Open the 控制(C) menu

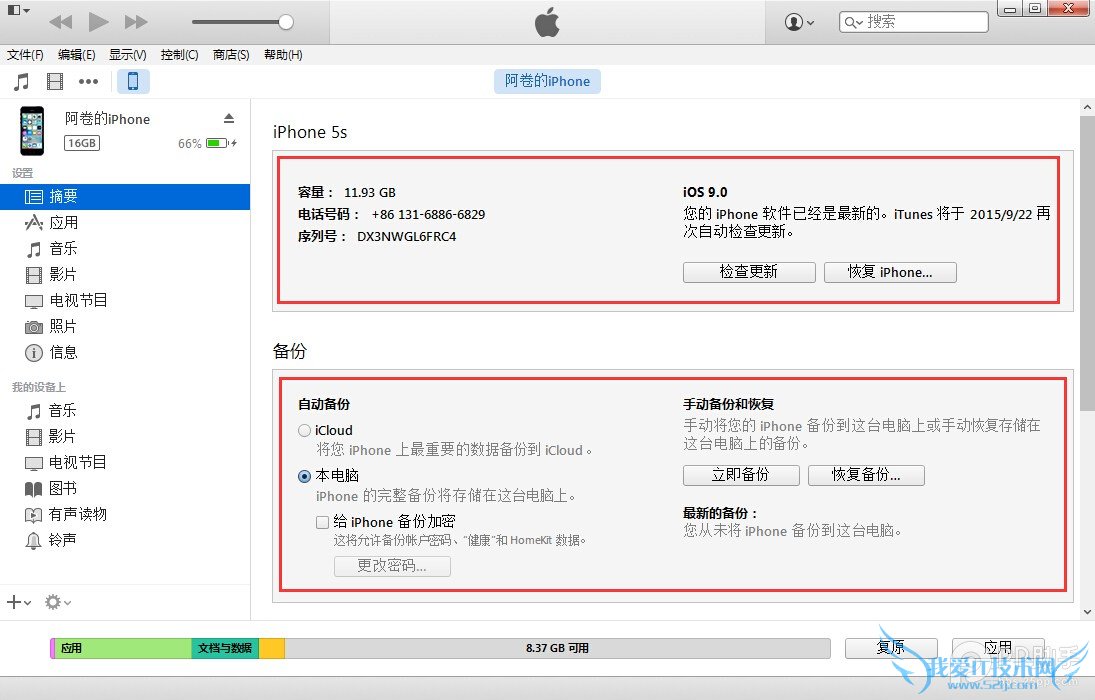(x=179, y=54)
